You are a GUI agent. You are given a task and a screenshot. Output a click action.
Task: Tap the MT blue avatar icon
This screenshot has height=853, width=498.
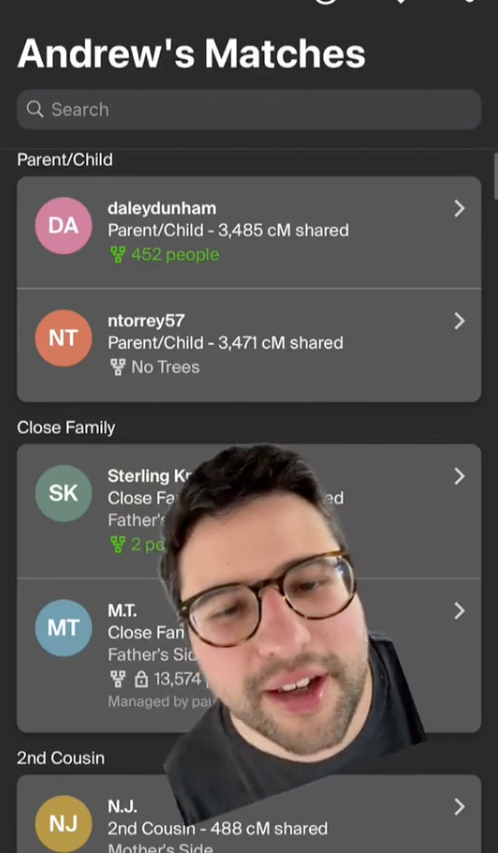pyautogui.click(x=63, y=628)
